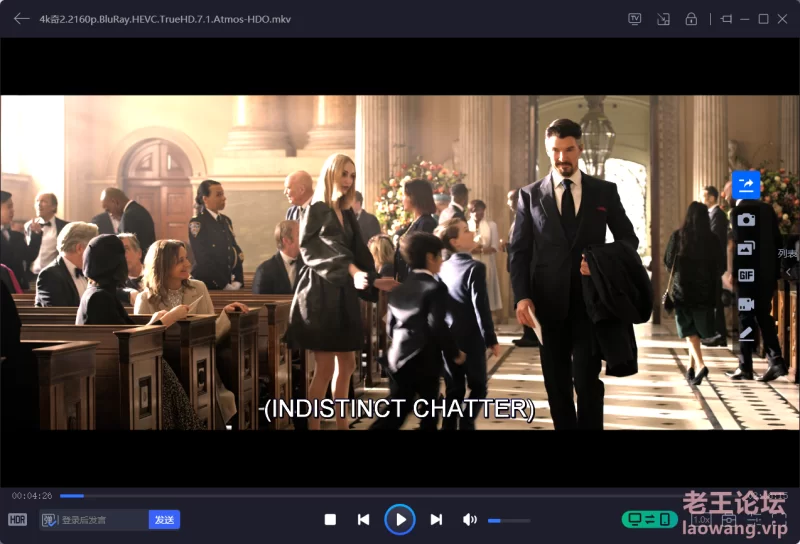800x544 pixels.
Task: Maximize the player window
Action: (763, 19)
